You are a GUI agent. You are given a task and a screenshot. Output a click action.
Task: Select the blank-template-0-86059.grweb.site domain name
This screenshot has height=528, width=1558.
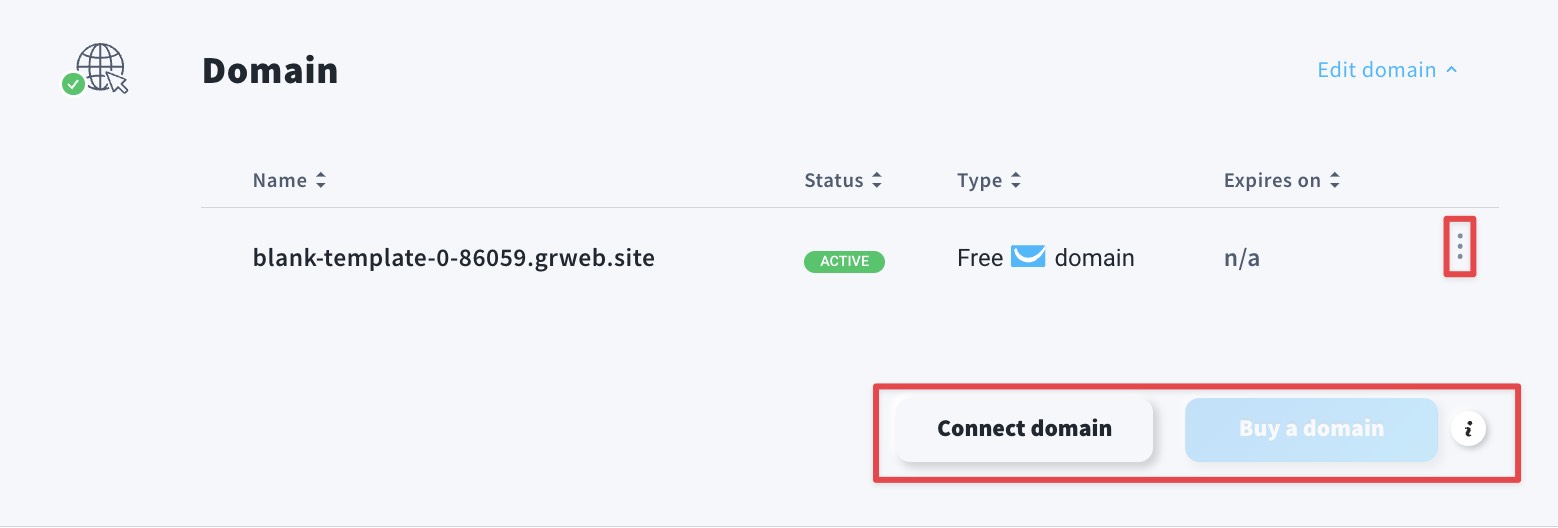click(454, 258)
